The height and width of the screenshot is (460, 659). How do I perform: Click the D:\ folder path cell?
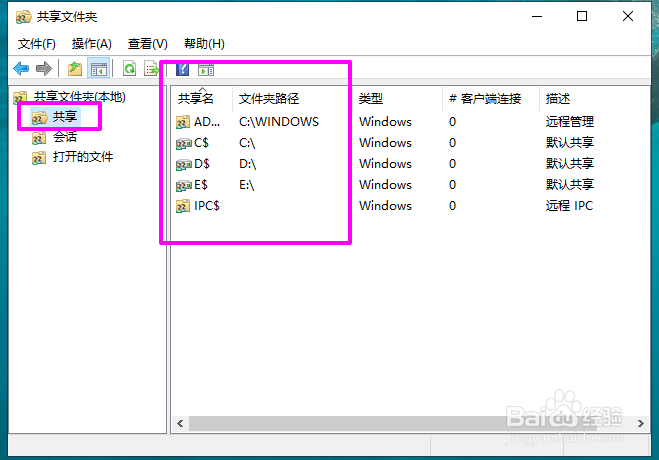click(x=248, y=163)
